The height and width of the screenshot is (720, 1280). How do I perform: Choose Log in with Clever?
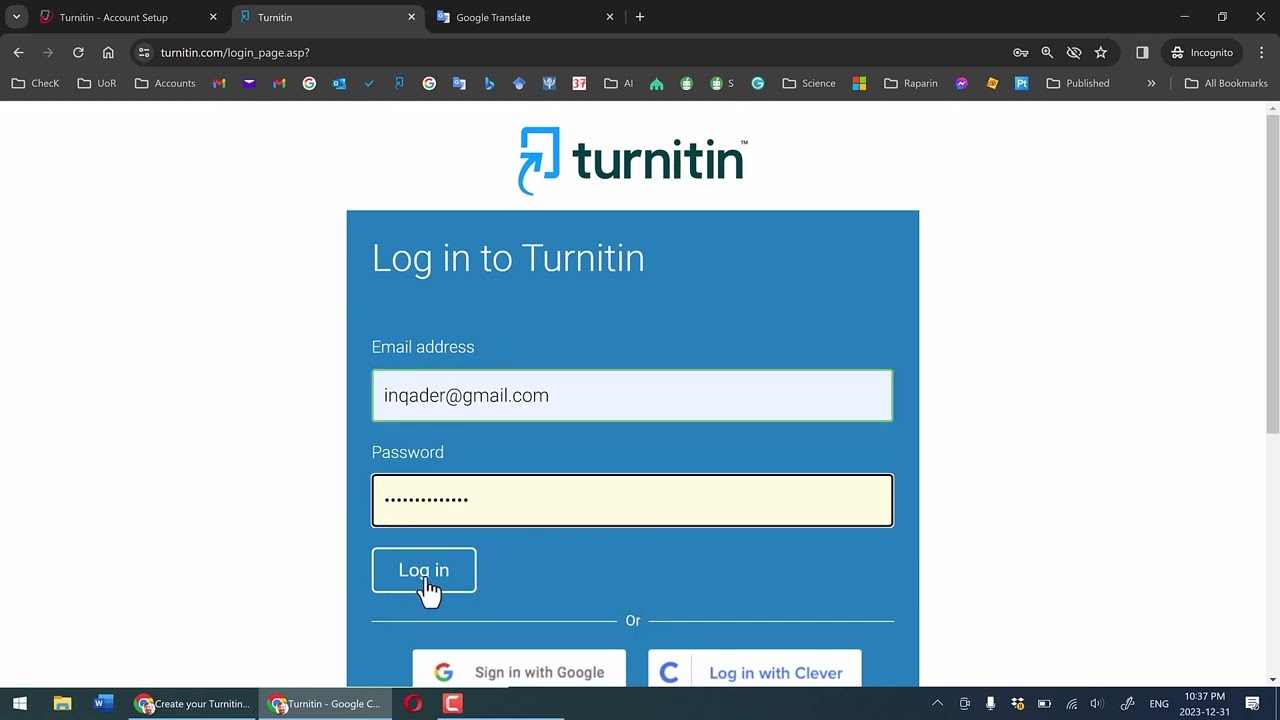755,671
